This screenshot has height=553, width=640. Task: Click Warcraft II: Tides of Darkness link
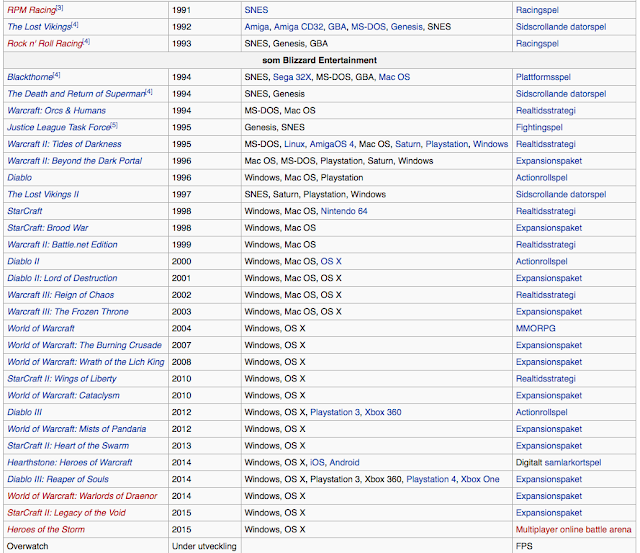click(64, 144)
